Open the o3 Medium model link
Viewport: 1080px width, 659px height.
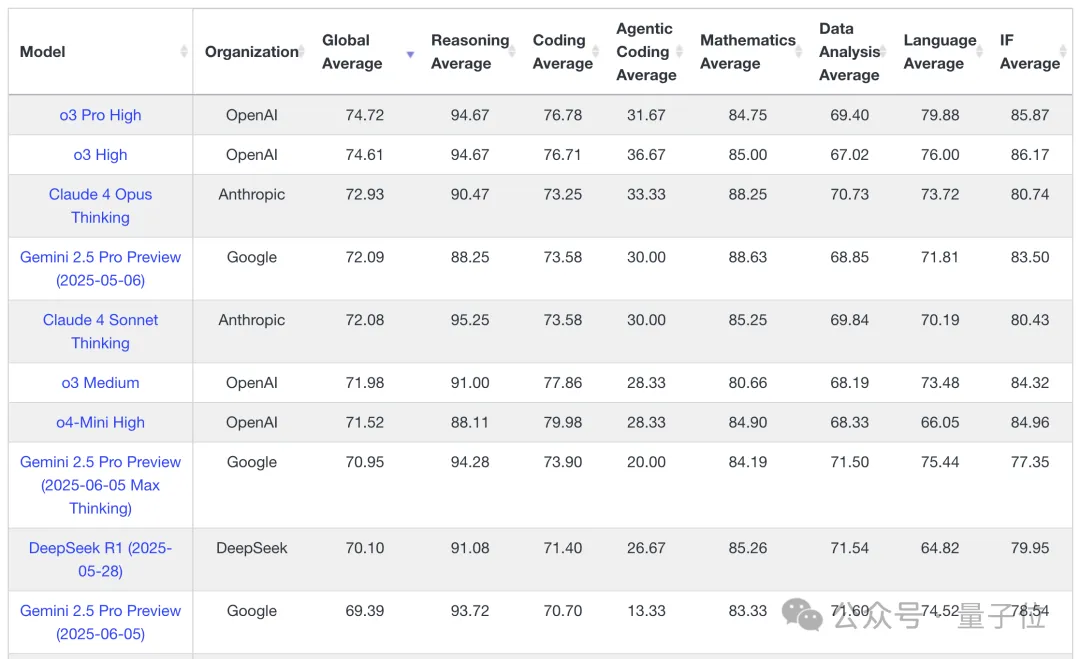(100, 383)
